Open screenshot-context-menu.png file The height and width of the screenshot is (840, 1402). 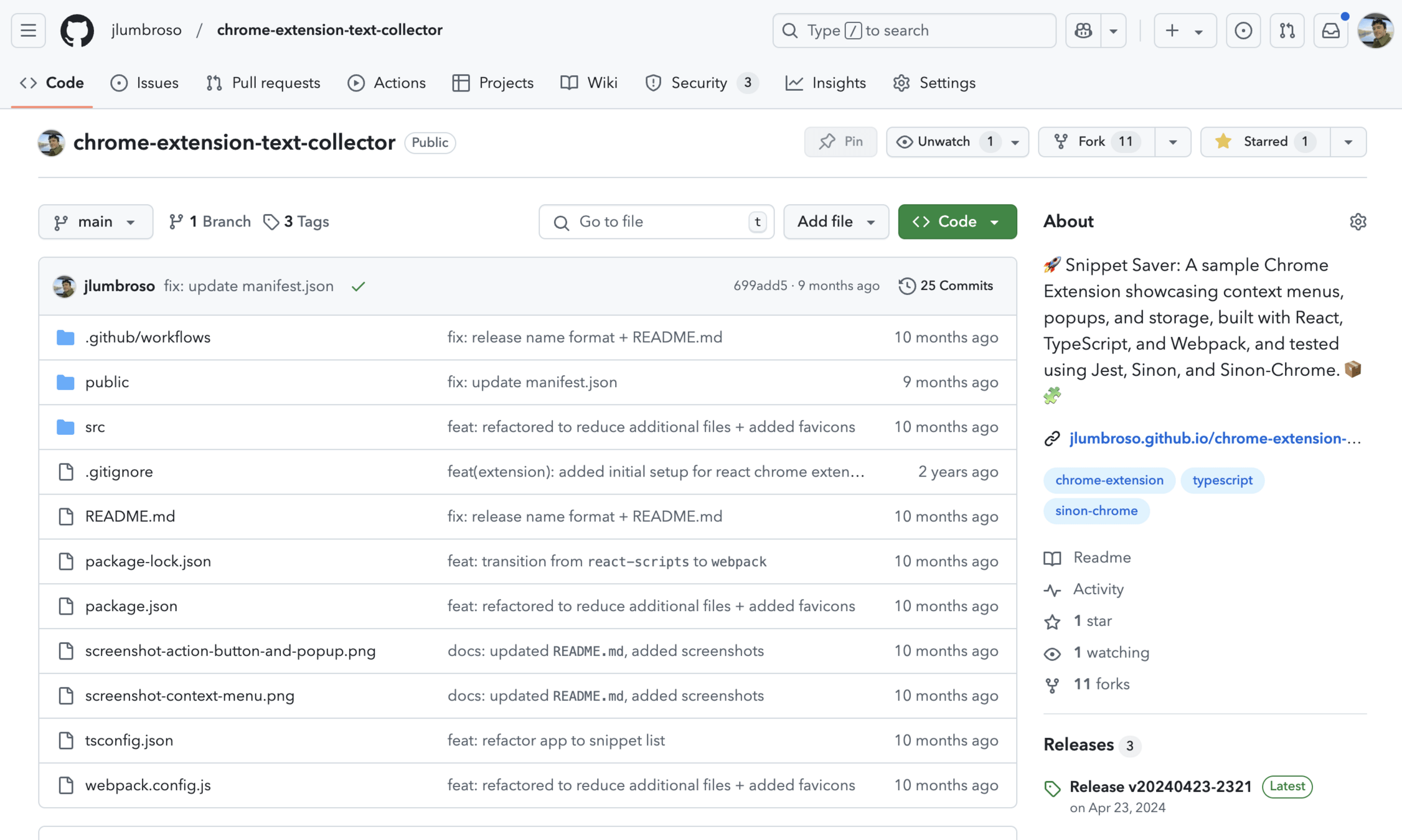point(190,696)
